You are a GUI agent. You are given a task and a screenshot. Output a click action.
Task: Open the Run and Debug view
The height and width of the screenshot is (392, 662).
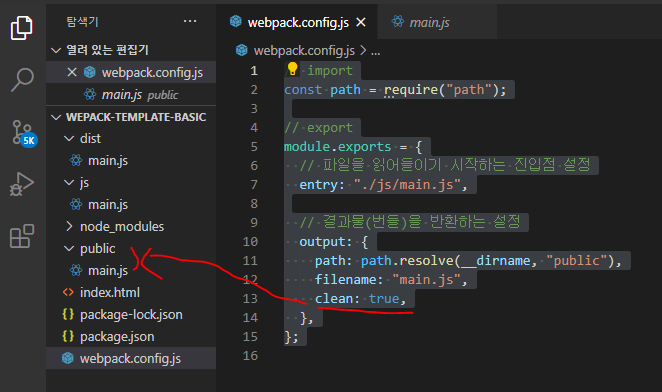point(22,184)
